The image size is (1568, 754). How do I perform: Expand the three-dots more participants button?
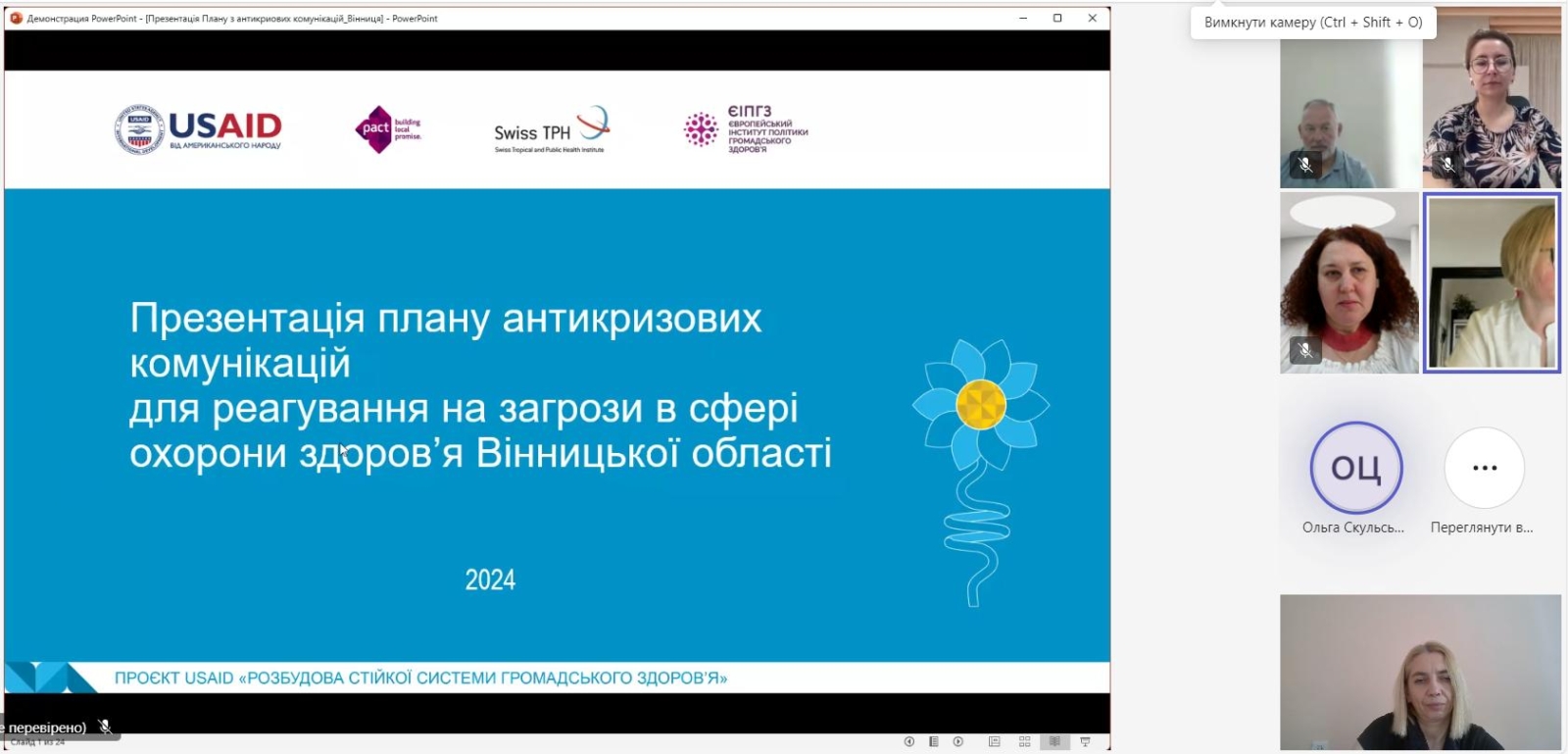pyautogui.click(x=1485, y=468)
